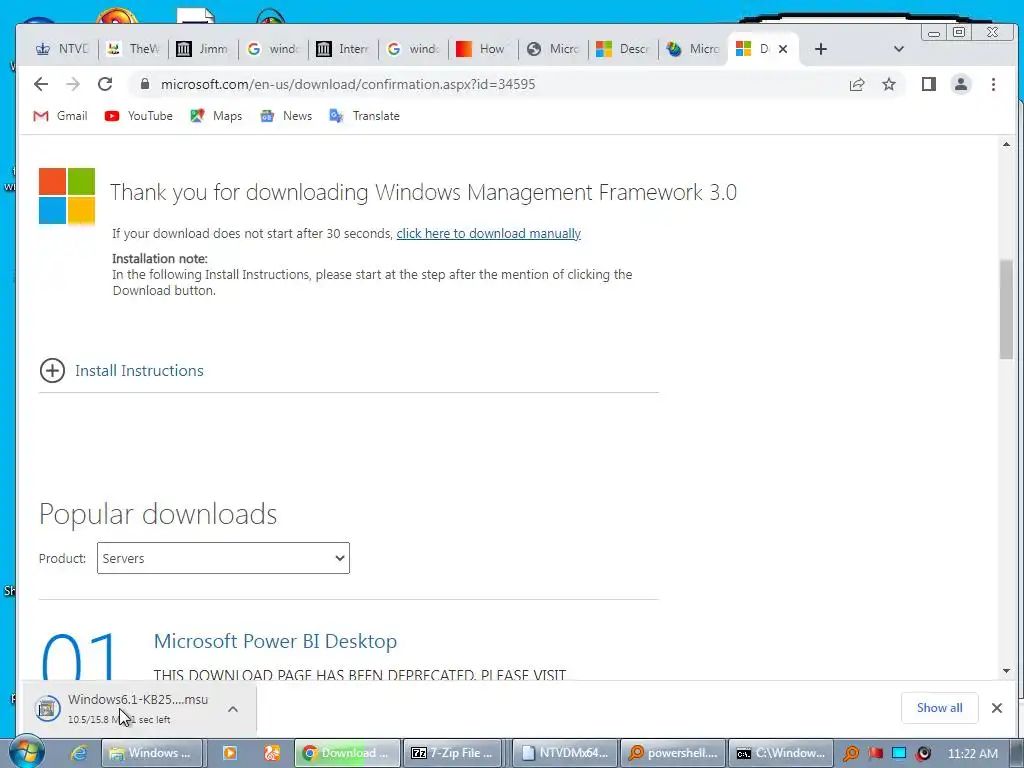
Task: Open Windows Explorer taskbar item
Action: 152,753
